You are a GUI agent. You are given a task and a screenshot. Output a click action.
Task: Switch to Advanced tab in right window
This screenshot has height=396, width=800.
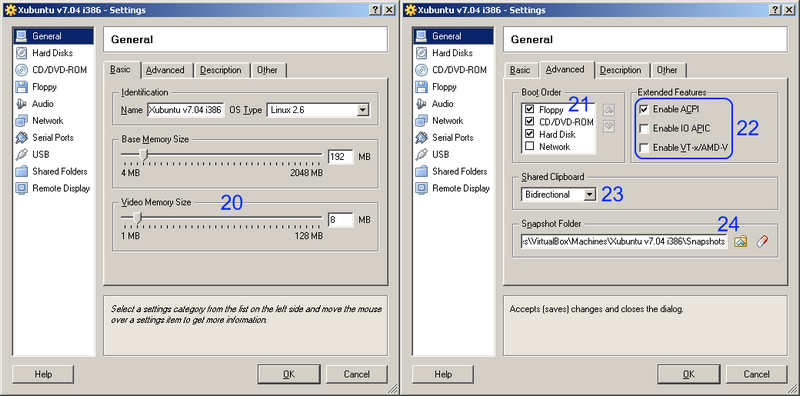pos(565,69)
